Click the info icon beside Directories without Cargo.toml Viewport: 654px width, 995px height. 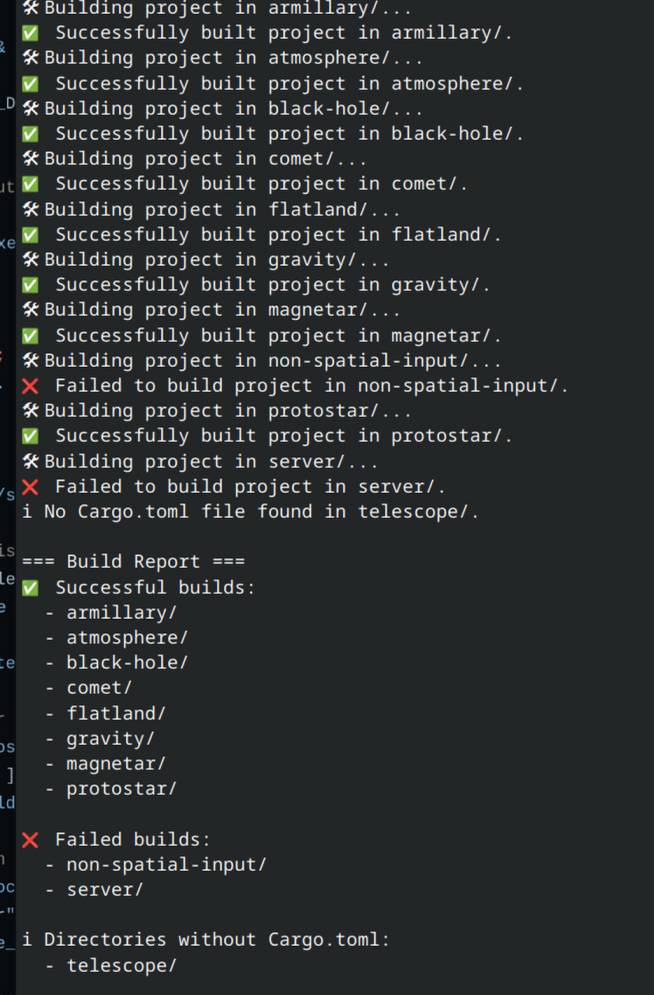(27, 939)
